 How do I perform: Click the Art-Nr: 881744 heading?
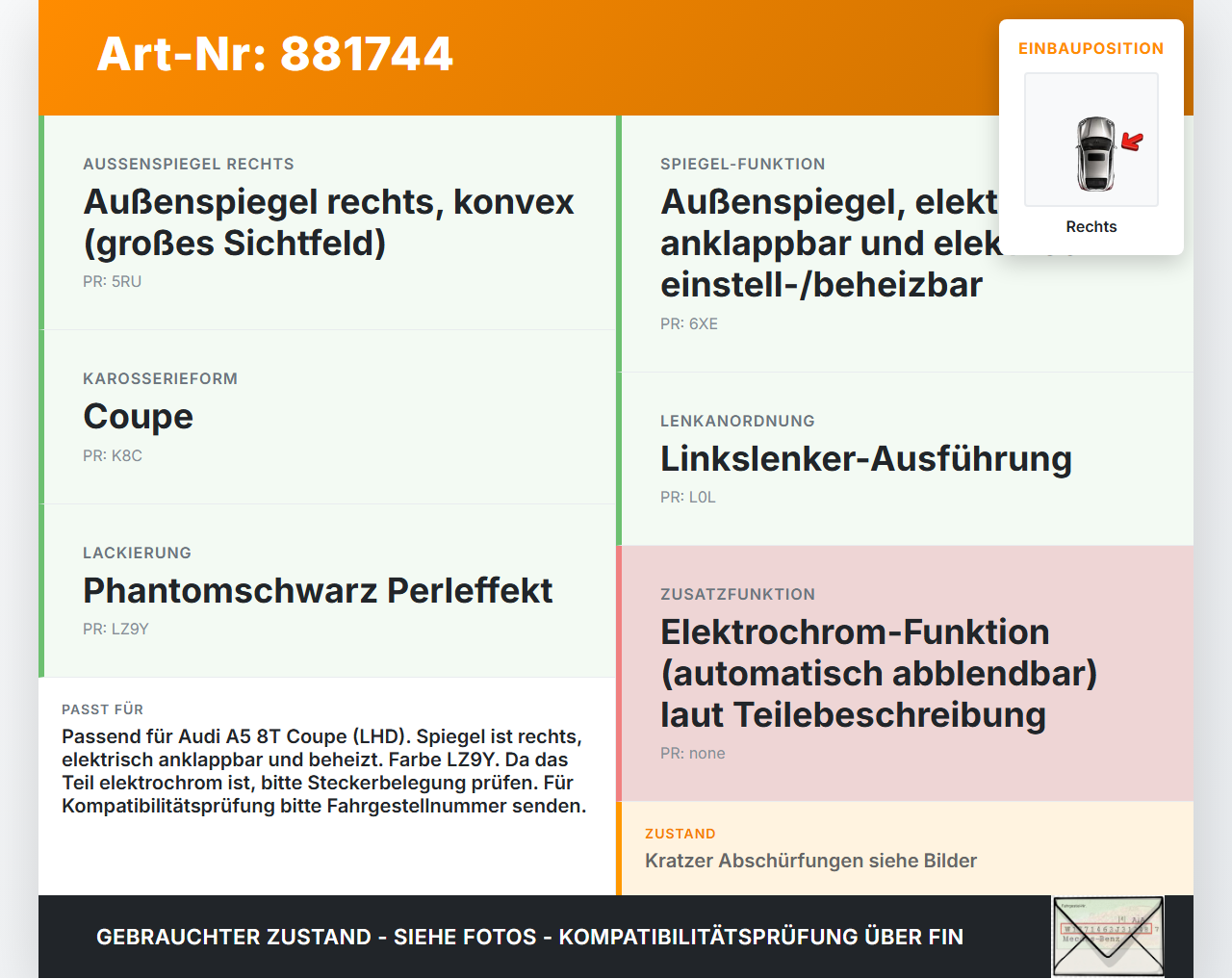click(275, 54)
